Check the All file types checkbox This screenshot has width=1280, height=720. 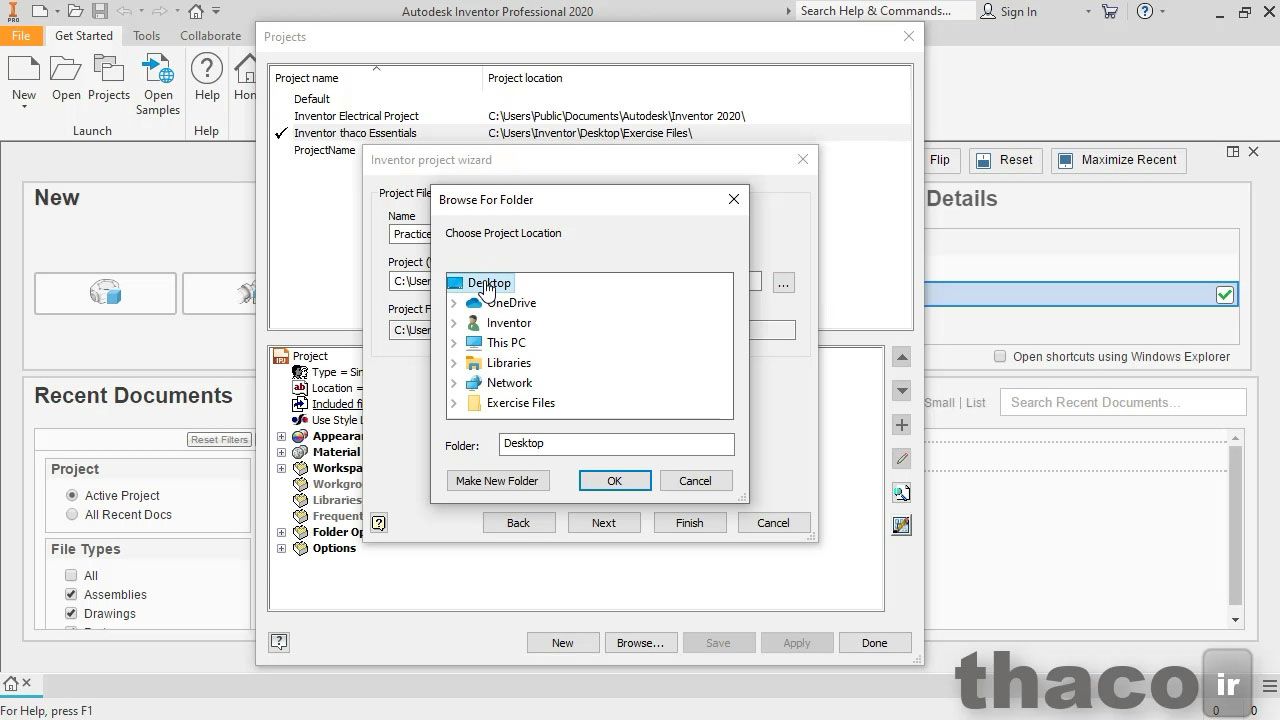pos(71,575)
